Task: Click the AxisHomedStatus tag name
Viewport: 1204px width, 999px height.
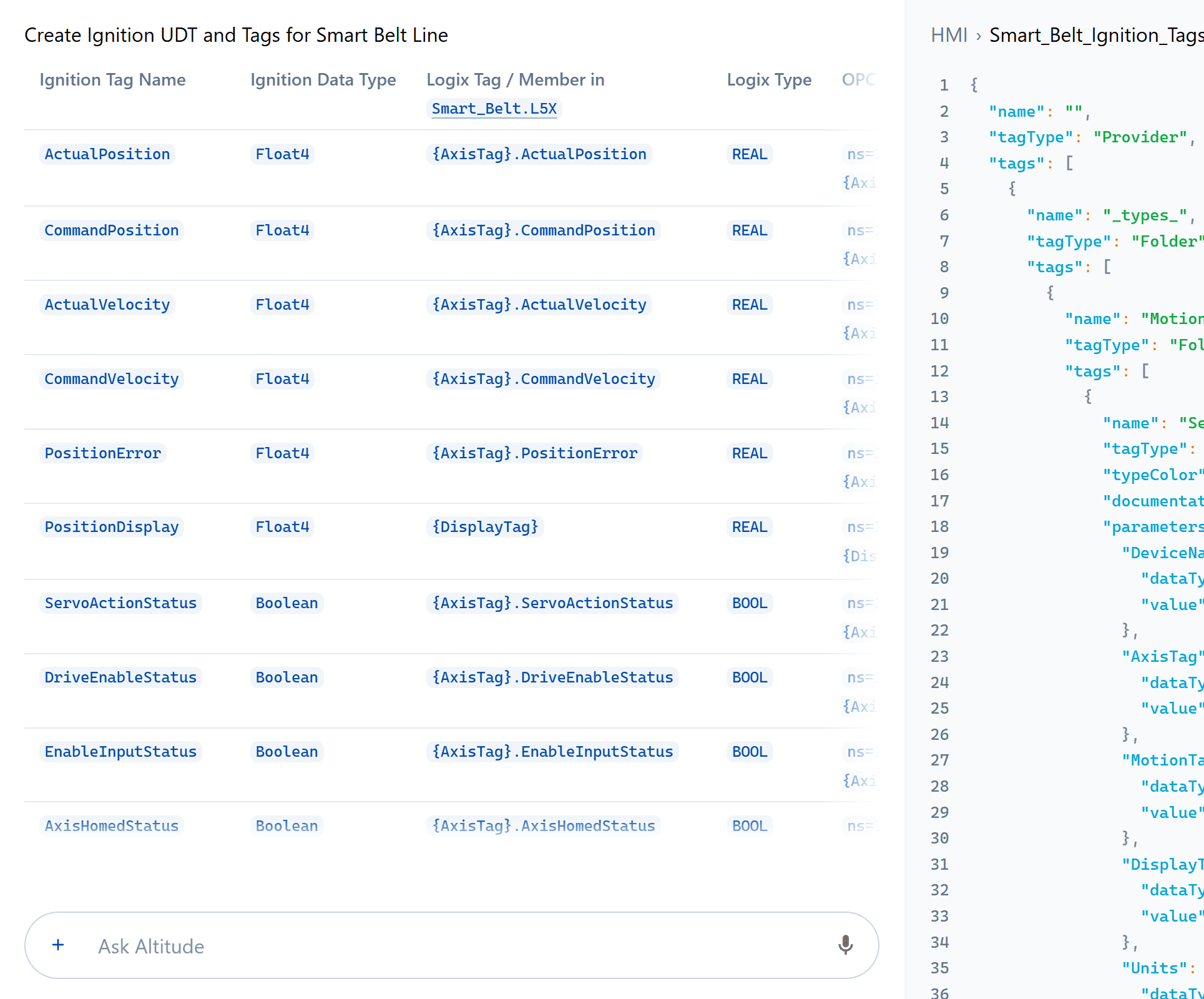Action: click(x=112, y=826)
